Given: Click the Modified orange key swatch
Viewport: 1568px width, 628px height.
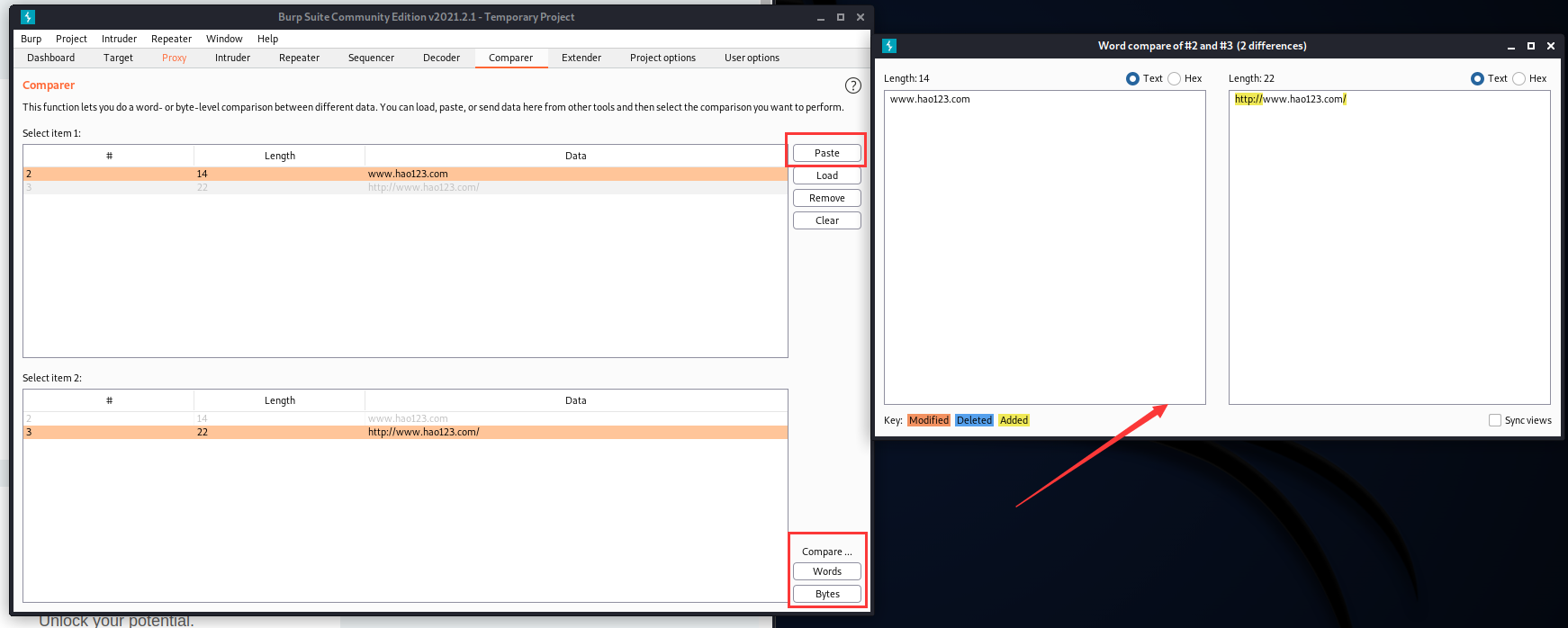Looking at the screenshot, I should point(929,420).
